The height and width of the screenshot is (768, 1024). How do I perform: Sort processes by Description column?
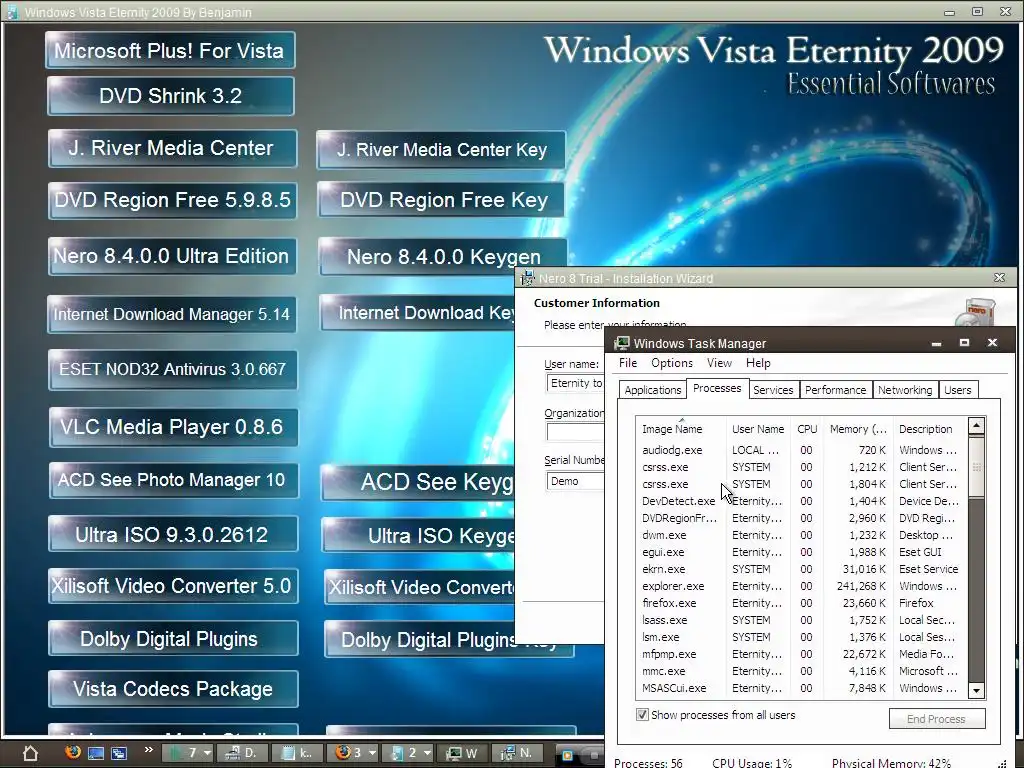coord(930,429)
